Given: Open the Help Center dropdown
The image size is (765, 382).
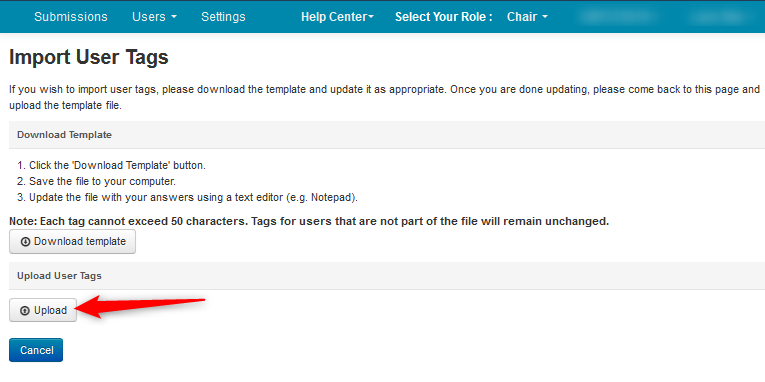Looking at the screenshot, I should pyautogui.click(x=337, y=17).
